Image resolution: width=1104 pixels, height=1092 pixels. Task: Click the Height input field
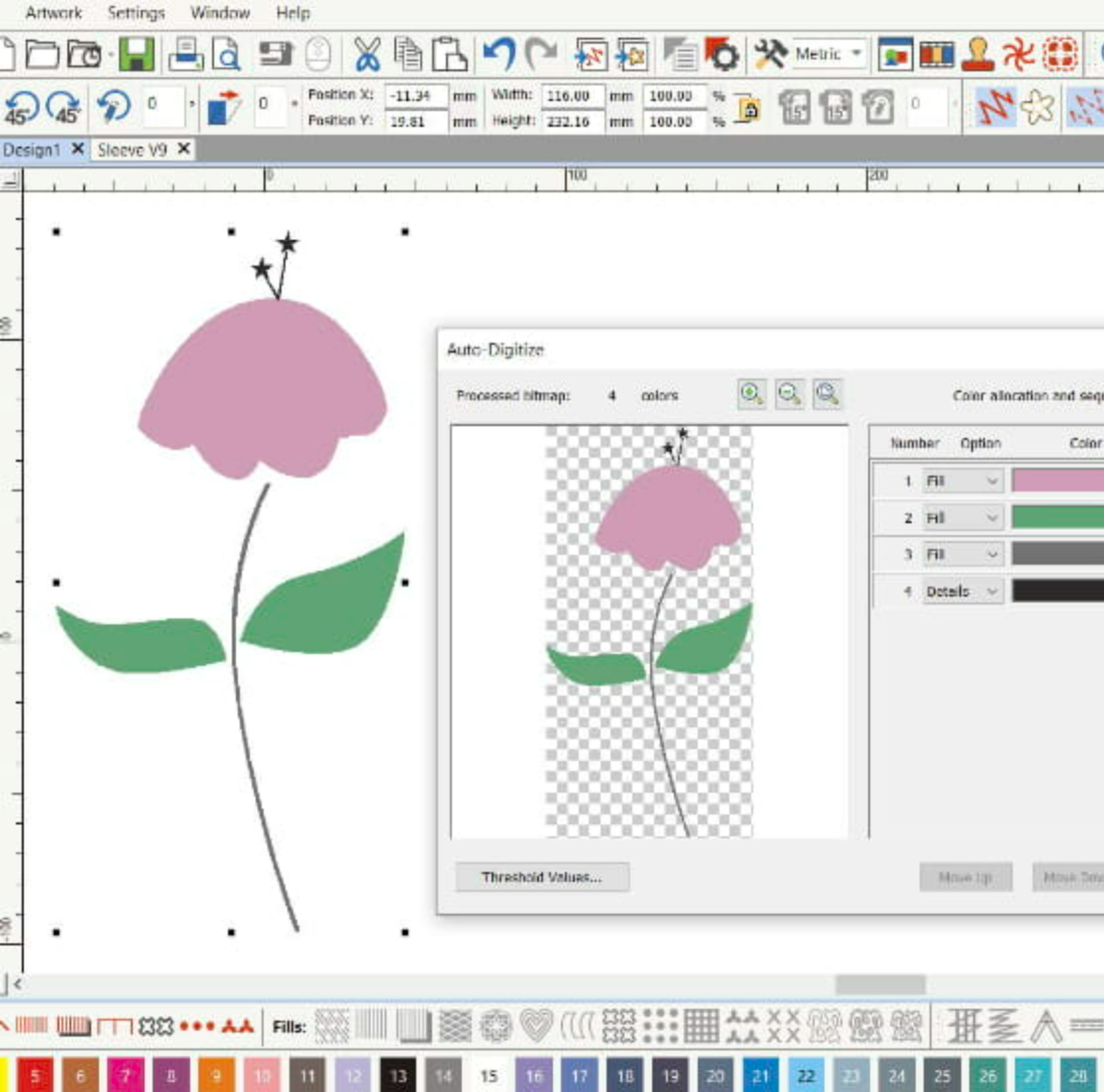pyautogui.click(x=573, y=122)
